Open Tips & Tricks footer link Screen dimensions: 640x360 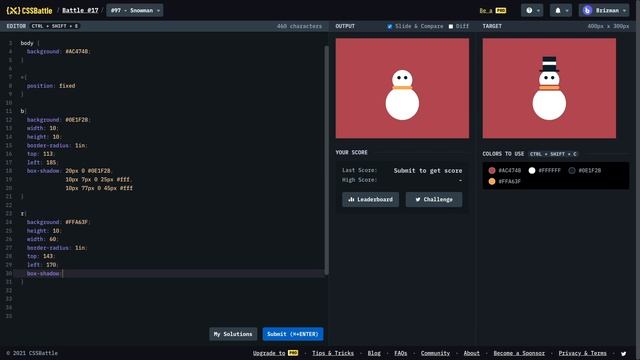(x=333, y=353)
